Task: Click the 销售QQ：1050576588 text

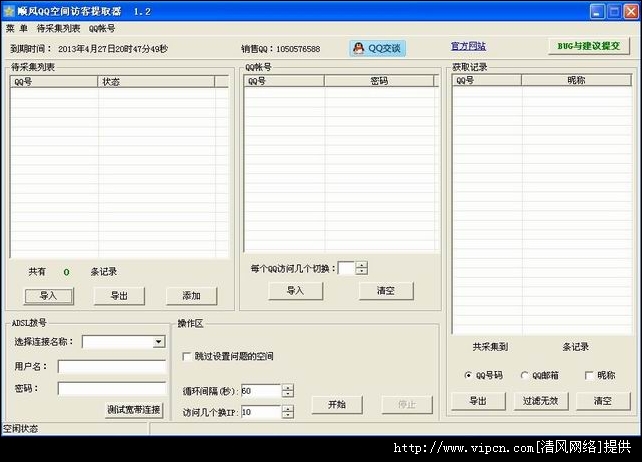Action: [x=280, y=49]
